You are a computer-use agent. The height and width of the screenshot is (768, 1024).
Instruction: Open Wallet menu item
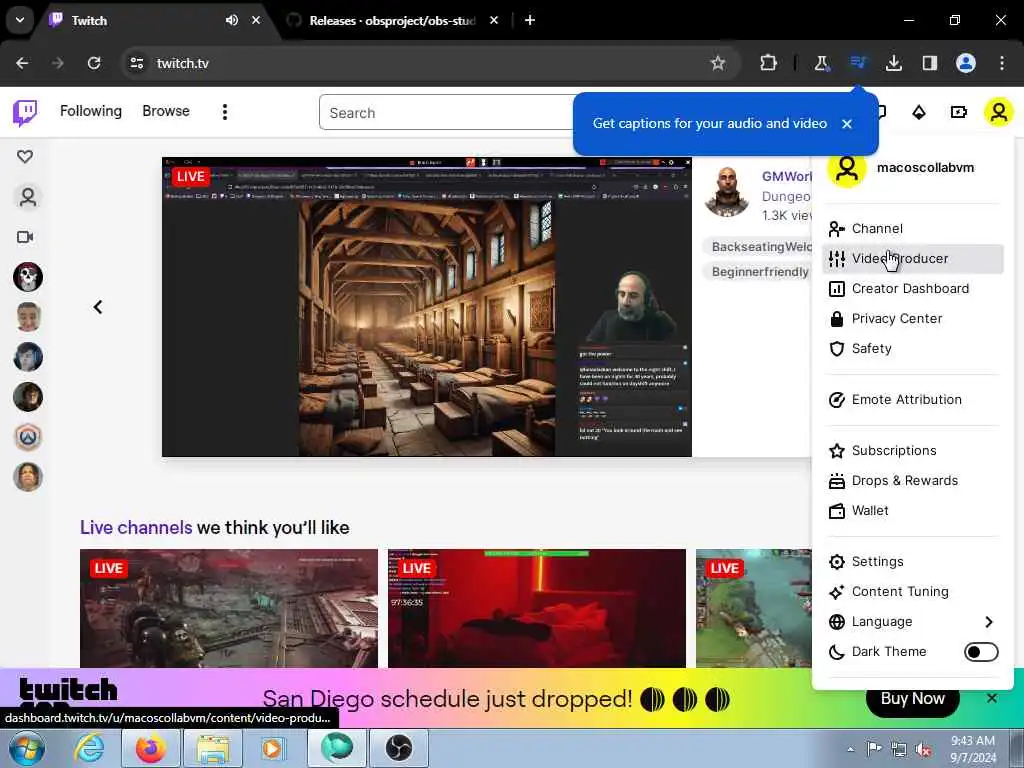912,511
